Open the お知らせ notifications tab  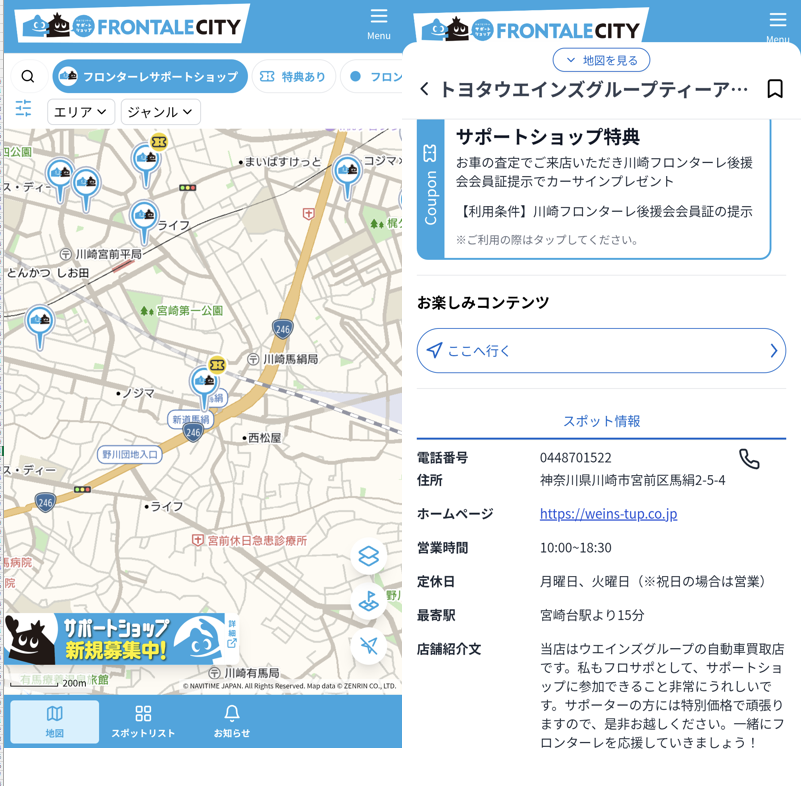(231, 721)
